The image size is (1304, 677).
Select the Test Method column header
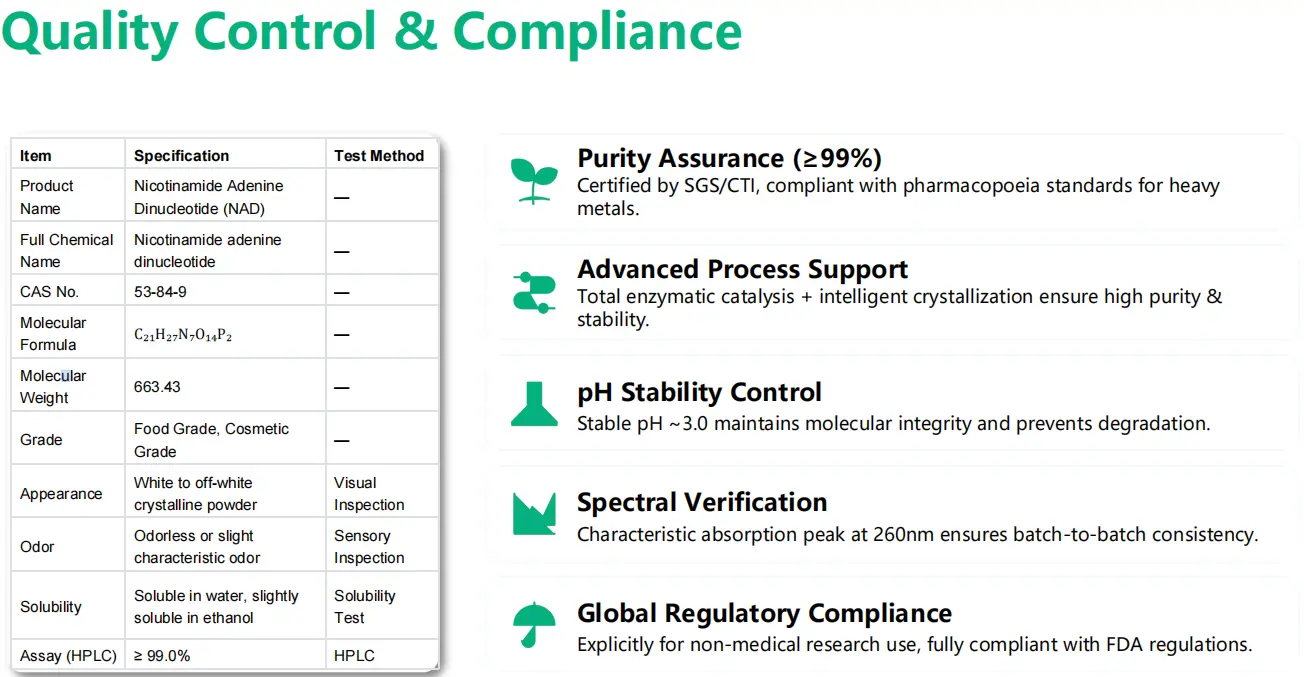tap(379, 156)
